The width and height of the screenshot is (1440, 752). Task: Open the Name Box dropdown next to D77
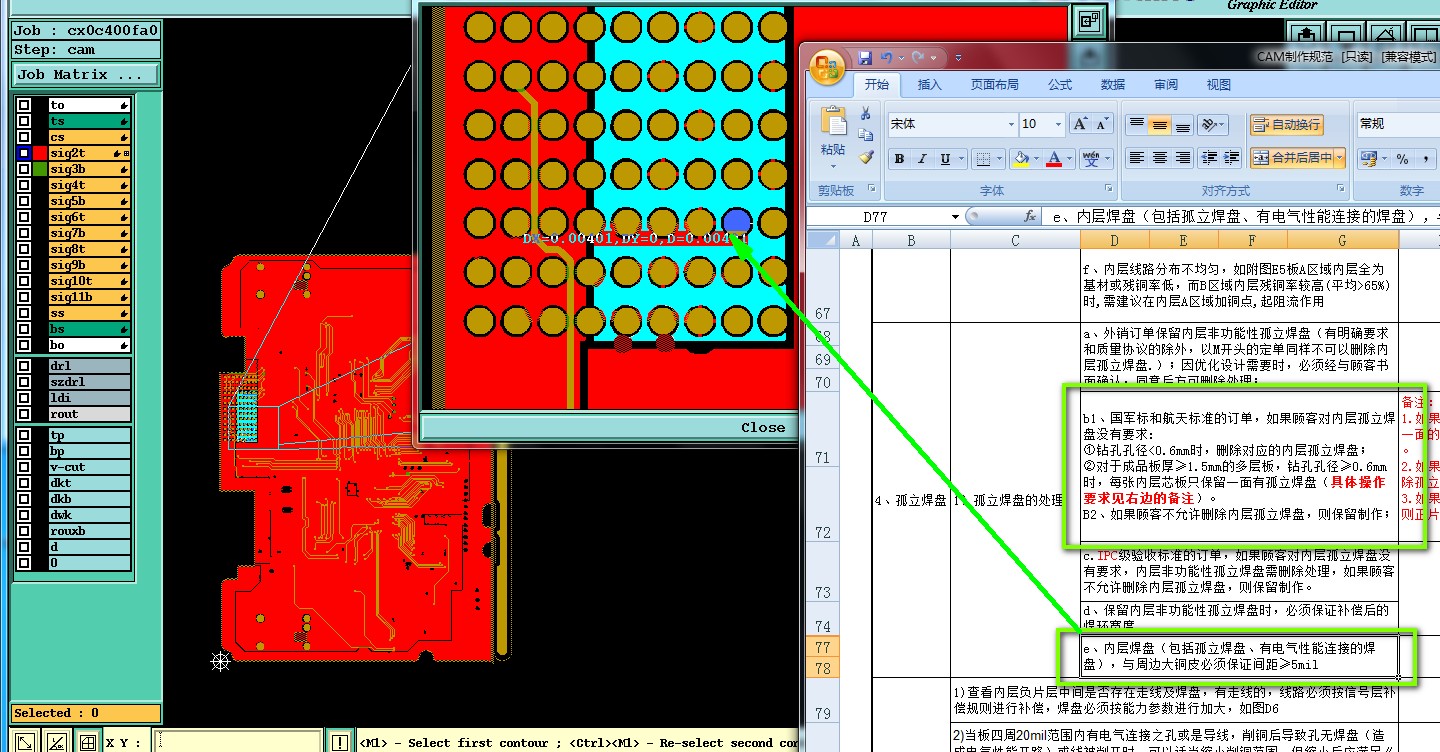click(956, 216)
